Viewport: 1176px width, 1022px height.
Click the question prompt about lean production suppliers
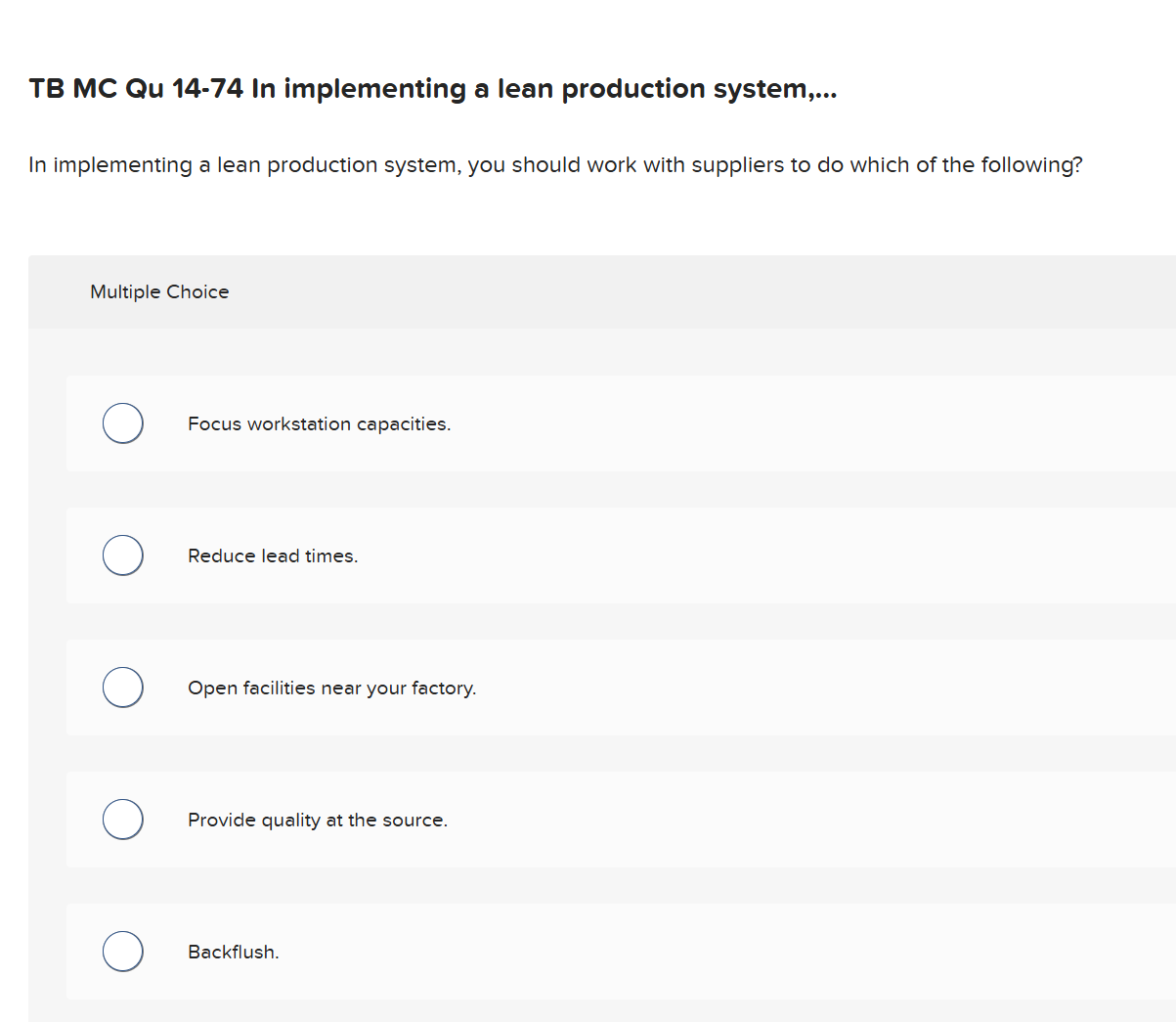click(555, 164)
